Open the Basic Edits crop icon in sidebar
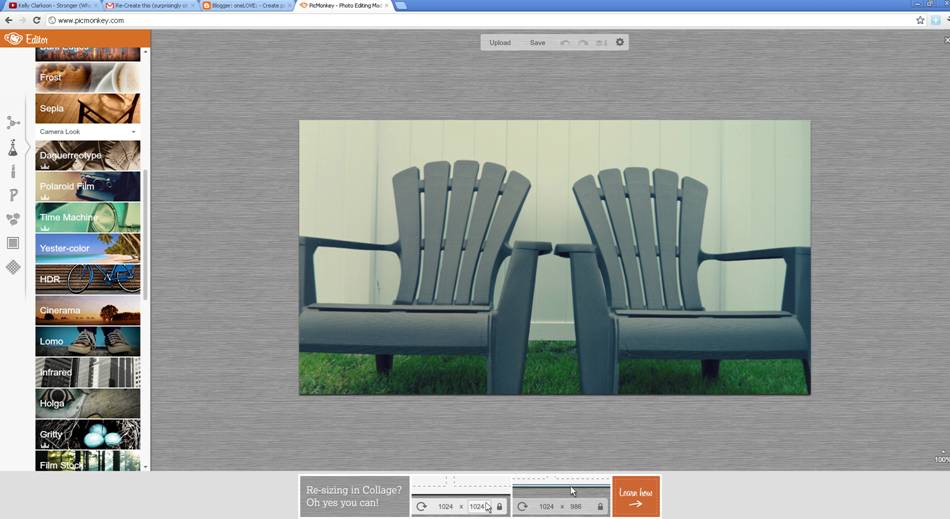950x519 pixels. coord(13,123)
